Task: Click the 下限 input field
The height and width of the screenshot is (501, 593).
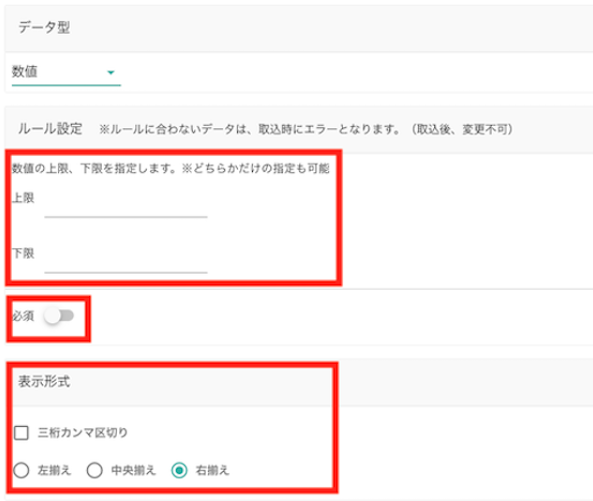Action: 126,264
